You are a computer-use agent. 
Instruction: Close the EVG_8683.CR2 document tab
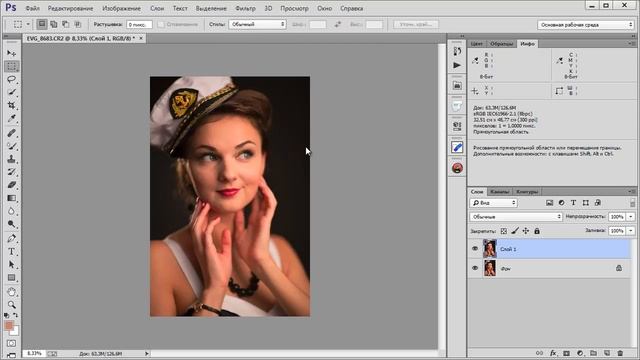[141, 38]
